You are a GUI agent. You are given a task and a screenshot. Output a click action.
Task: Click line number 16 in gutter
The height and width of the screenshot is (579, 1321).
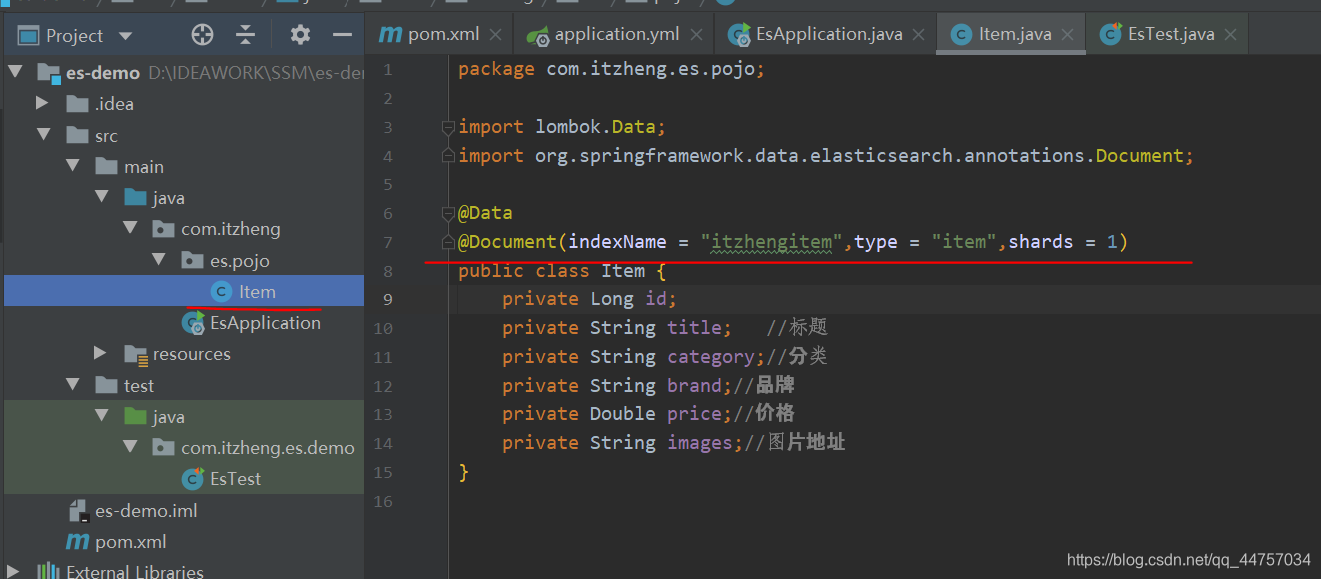[x=382, y=501]
